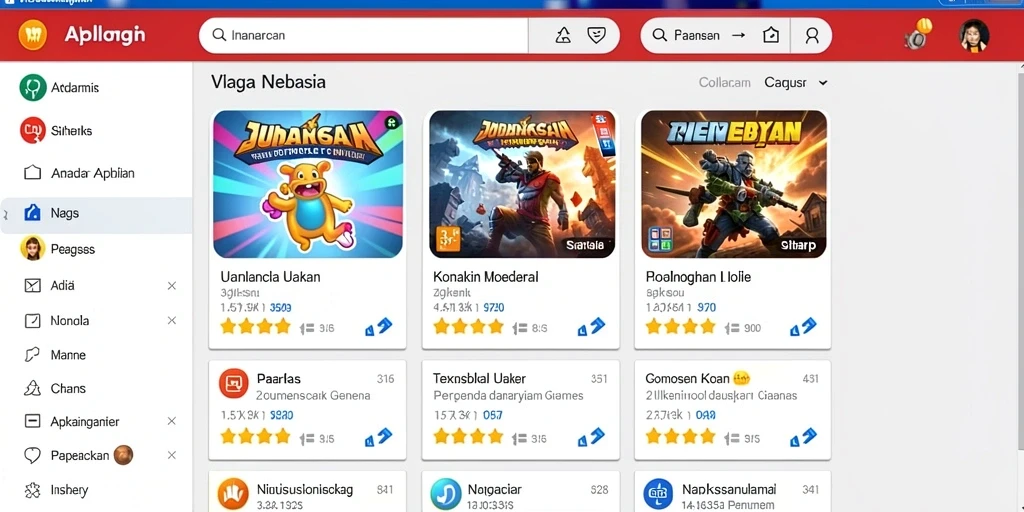Click the Paansen search box
This screenshot has width=1024, height=512.
tap(696, 35)
